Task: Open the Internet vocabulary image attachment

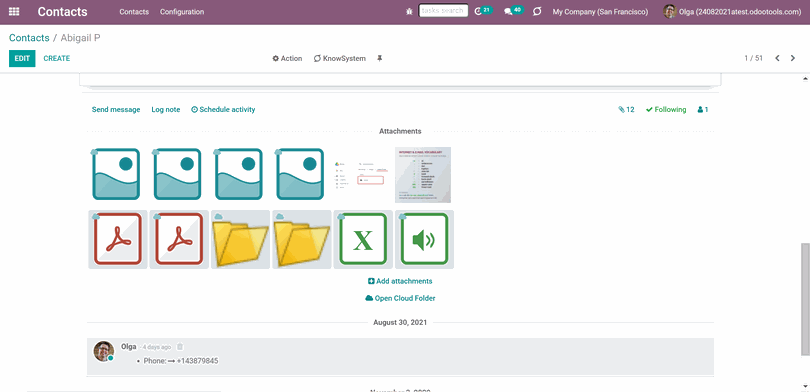Action: pyautogui.click(x=423, y=175)
